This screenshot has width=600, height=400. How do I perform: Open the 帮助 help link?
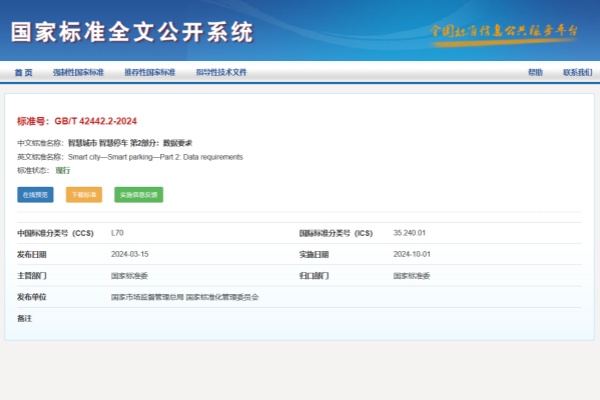[x=535, y=73]
